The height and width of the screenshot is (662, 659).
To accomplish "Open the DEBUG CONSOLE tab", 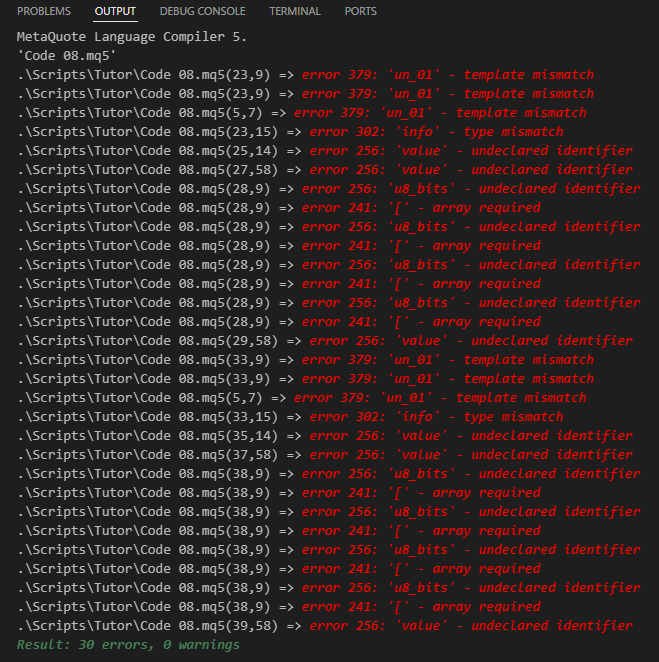I will (x=203, y=11).
